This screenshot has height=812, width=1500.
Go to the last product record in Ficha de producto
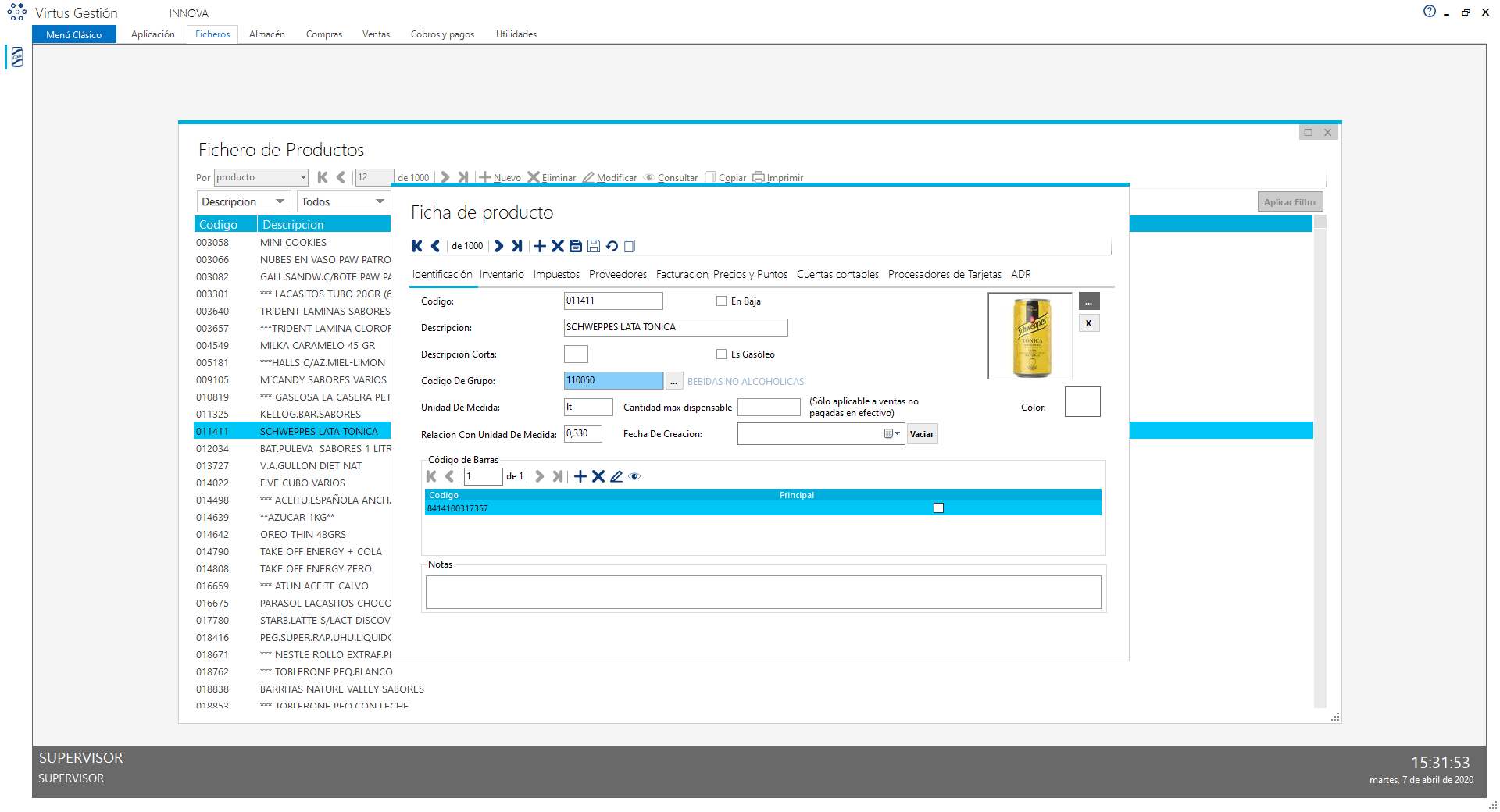[x=516, y=246]
